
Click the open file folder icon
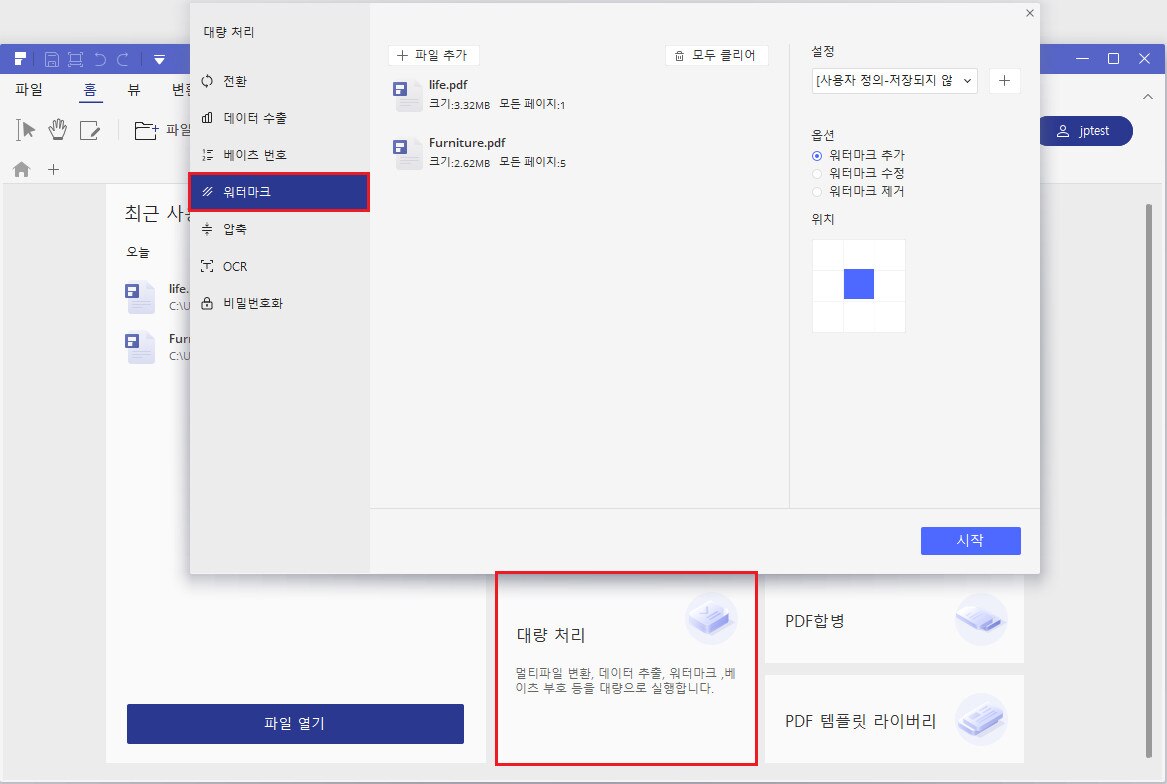click(x=146, y=130)
